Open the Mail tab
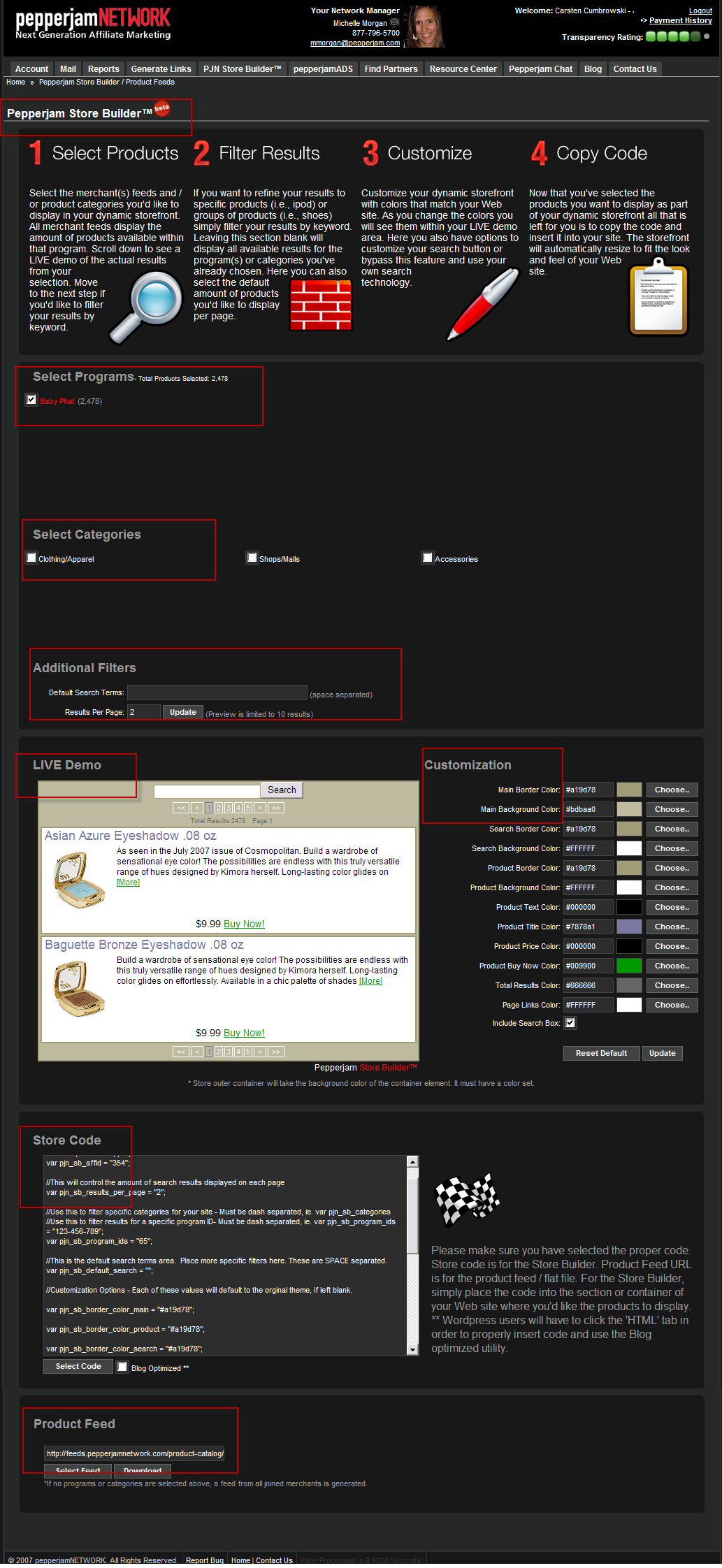This screenshot has height=1568, width=722. 68,69
